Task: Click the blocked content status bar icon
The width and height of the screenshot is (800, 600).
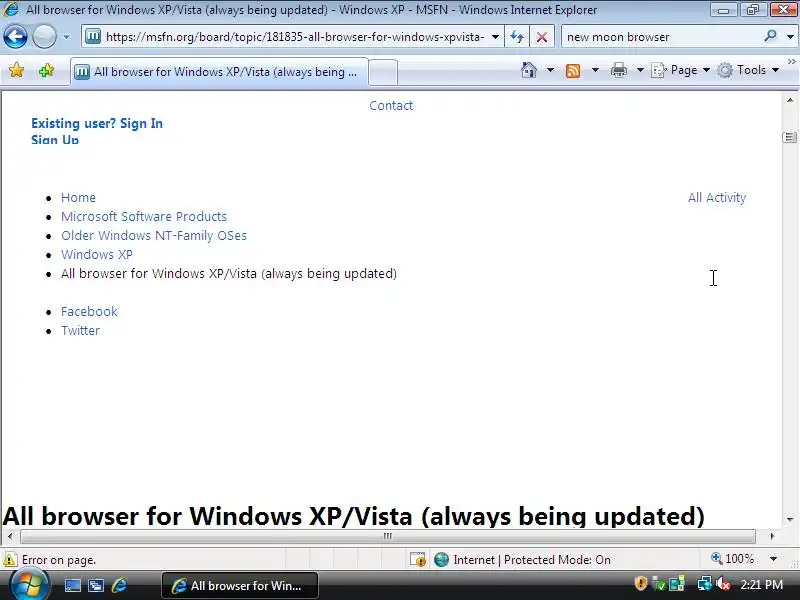Action: [x=418, y=560]
